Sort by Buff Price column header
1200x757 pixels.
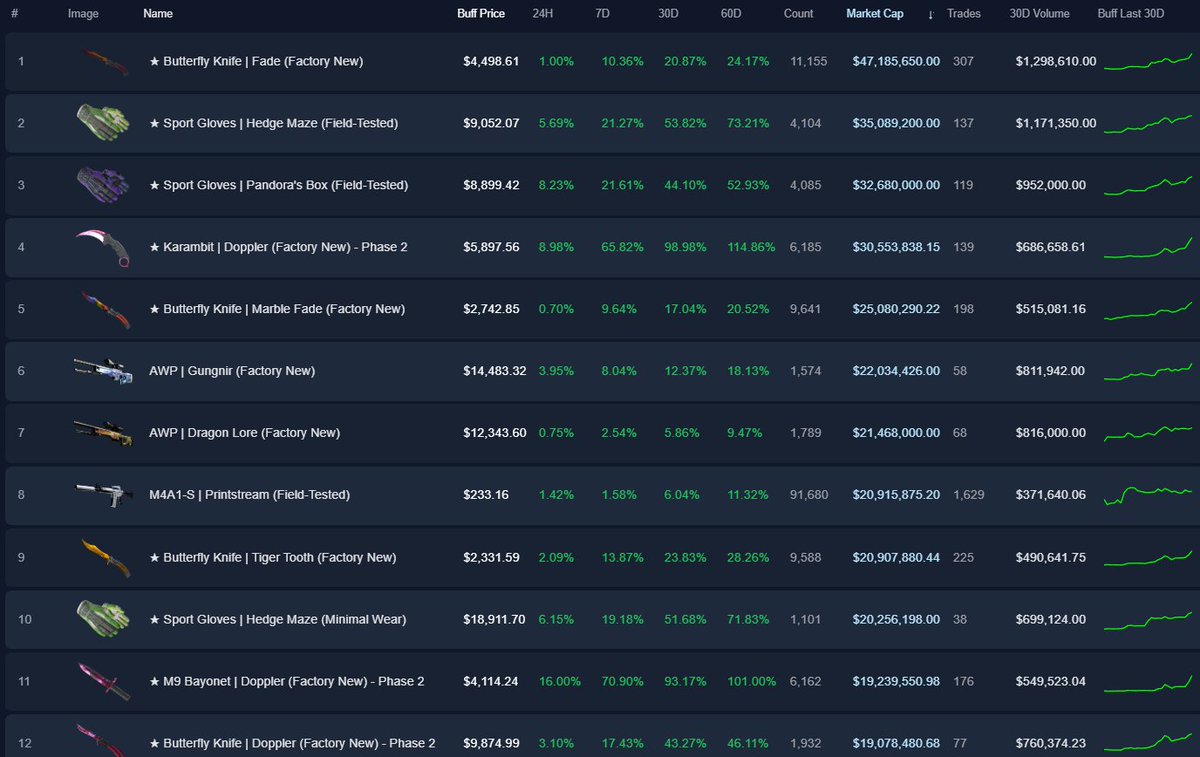tap(481, 14)
